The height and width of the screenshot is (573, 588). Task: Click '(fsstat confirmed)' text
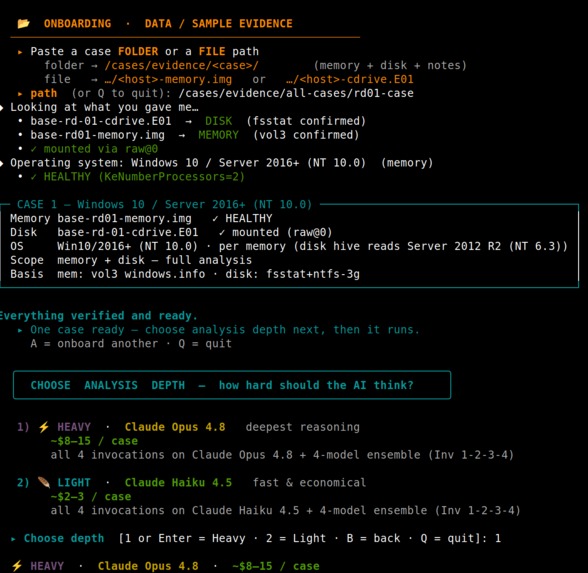(306, 121)
